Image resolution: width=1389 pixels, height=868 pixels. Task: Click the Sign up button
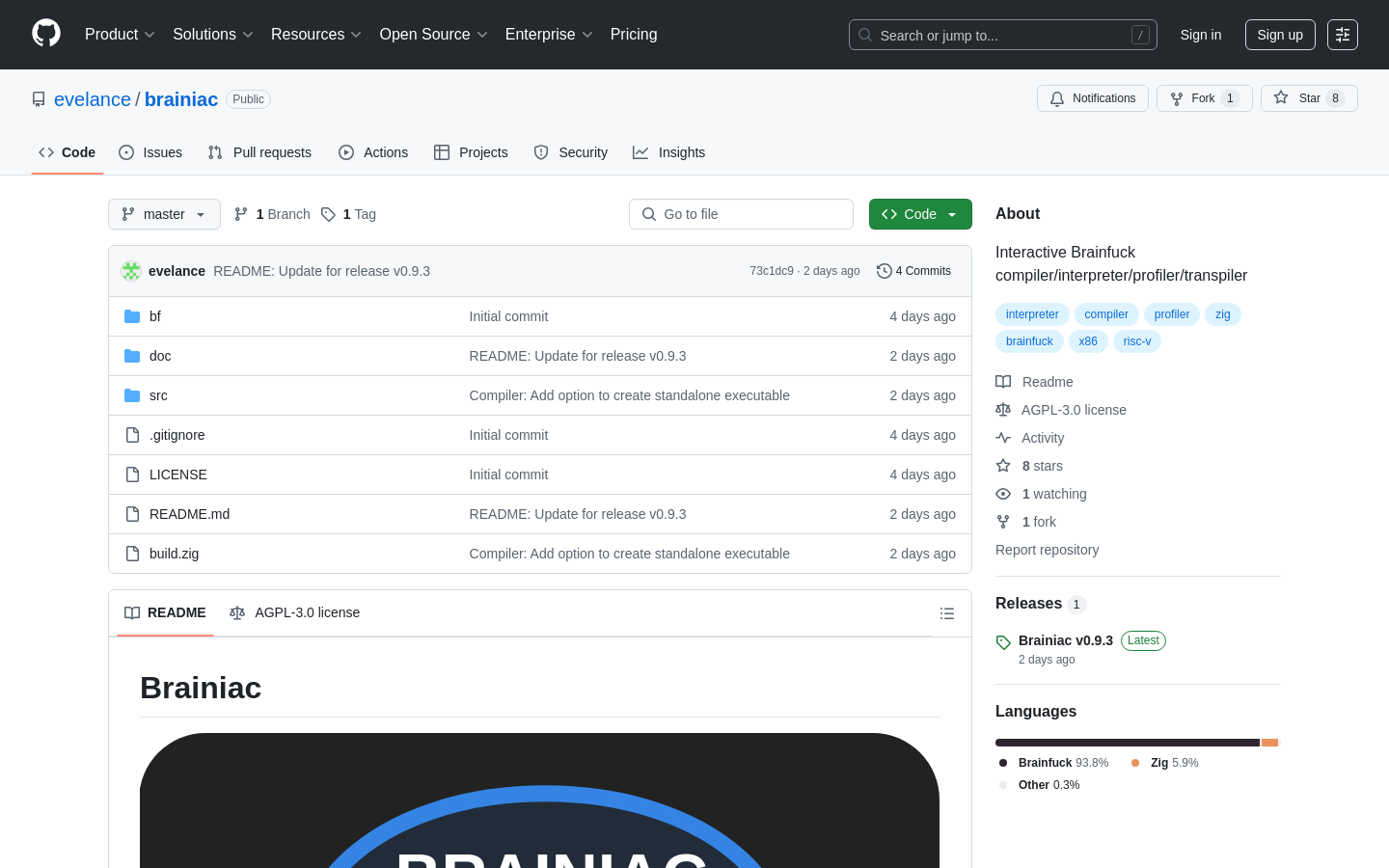(1280, 35)
